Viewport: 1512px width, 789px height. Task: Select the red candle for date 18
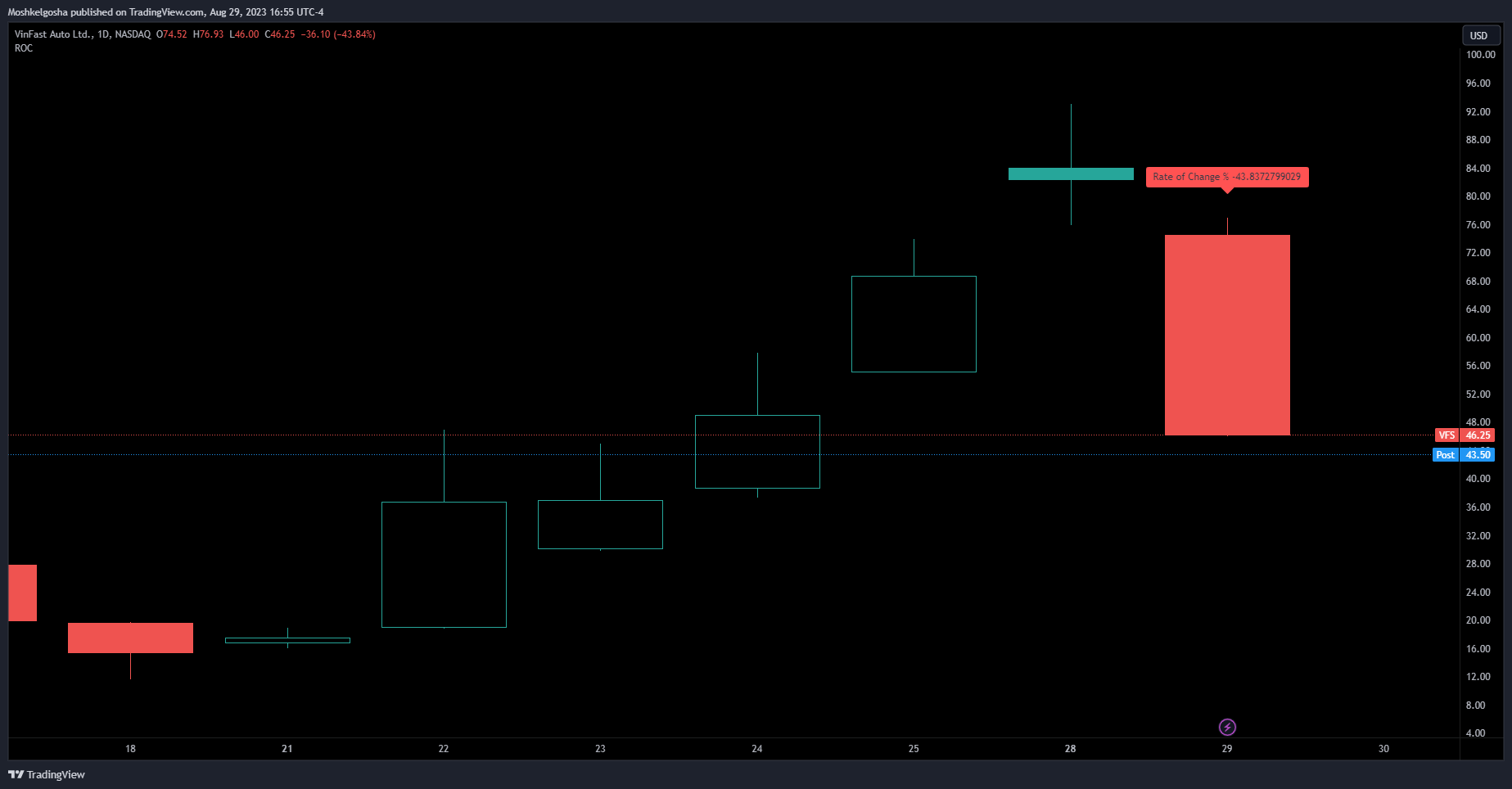[130, 638]
